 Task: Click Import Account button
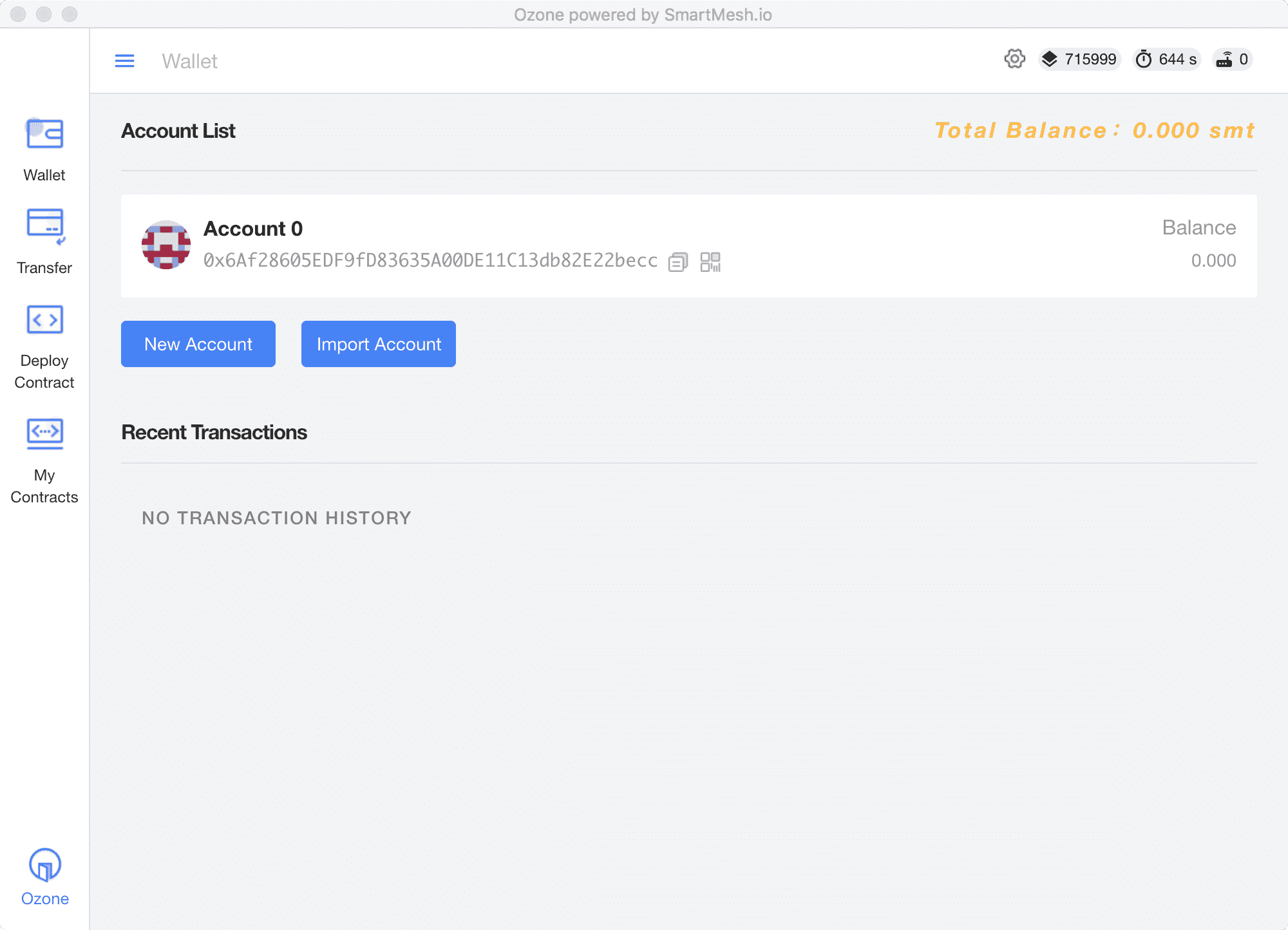tap(379, 344)
